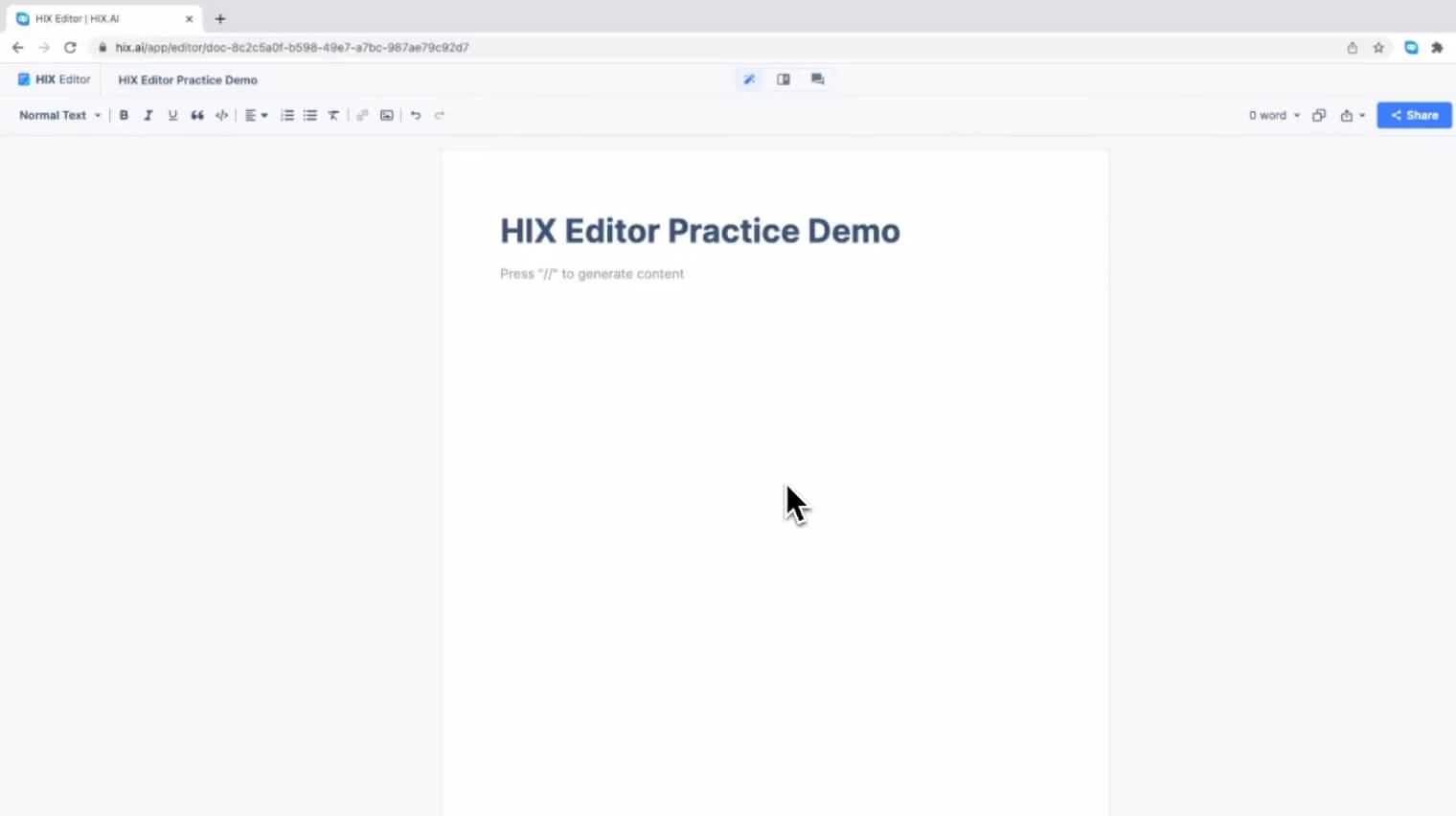Undo the last edit
The width and height of the screenshot is (1456, 816).
click(416, 115)
